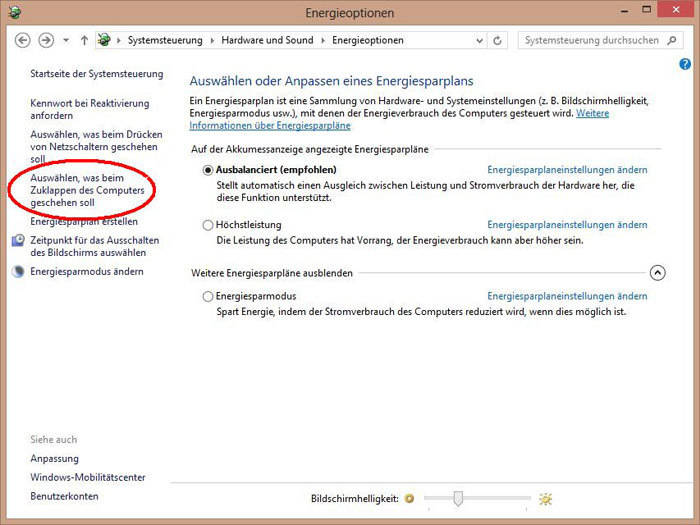
Task: Click the window icon in title bar
Action: (14, 12)
